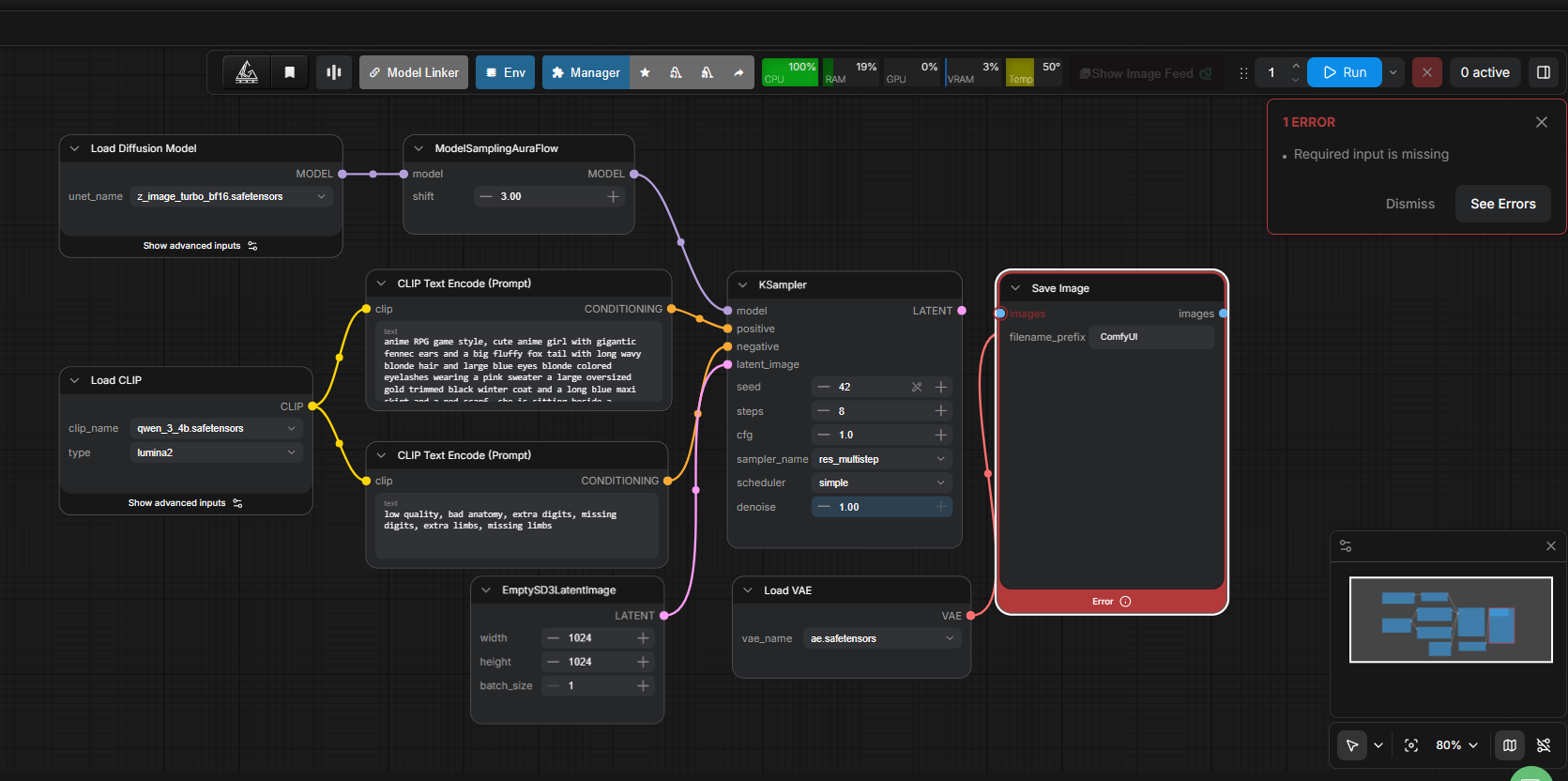This screenshot has width=1568, height=781.
Task: Collapse the KSampler node
Action: coord(743,284)
